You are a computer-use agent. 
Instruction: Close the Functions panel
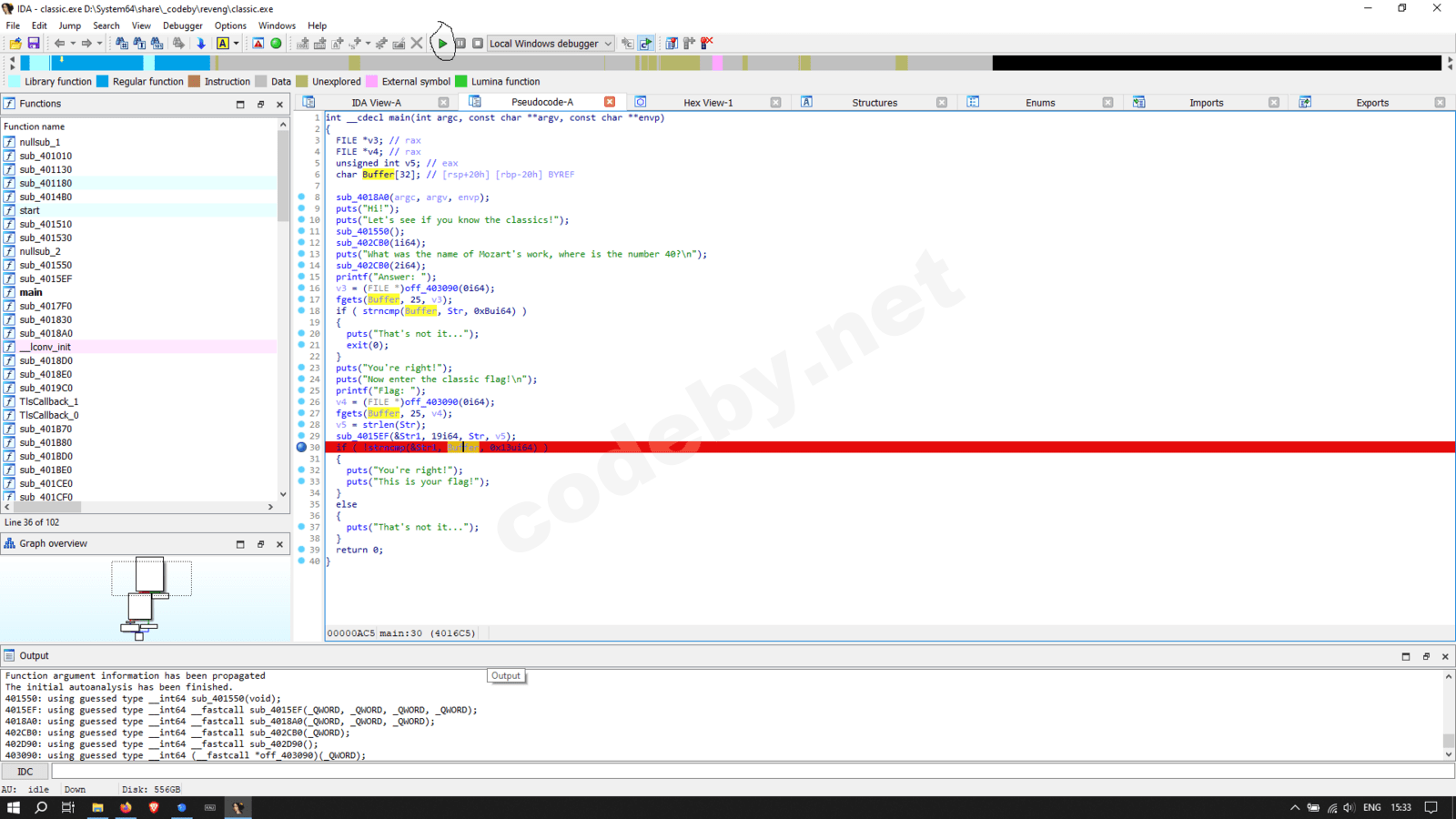(x=279, y=105)
